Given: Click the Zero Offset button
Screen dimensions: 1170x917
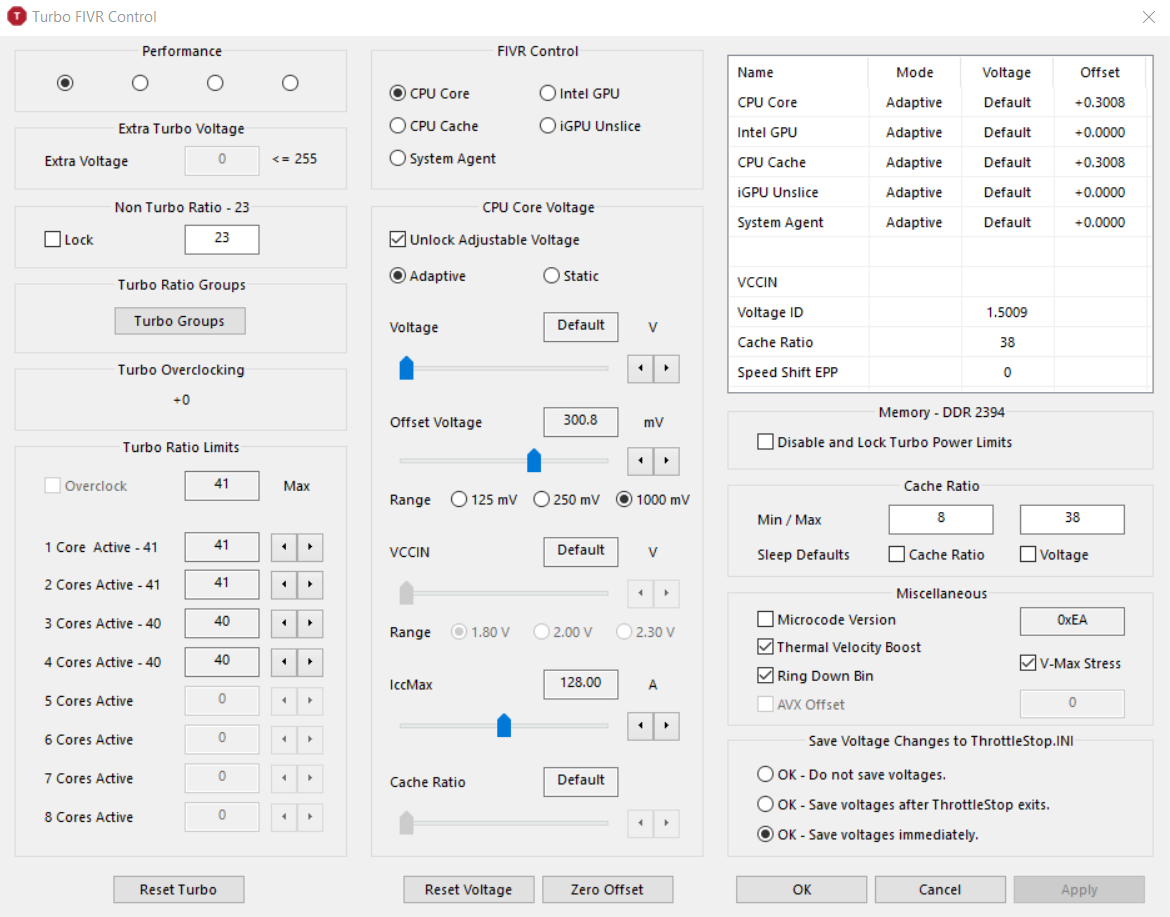Looking at the screenshot, I should (607, 889).
